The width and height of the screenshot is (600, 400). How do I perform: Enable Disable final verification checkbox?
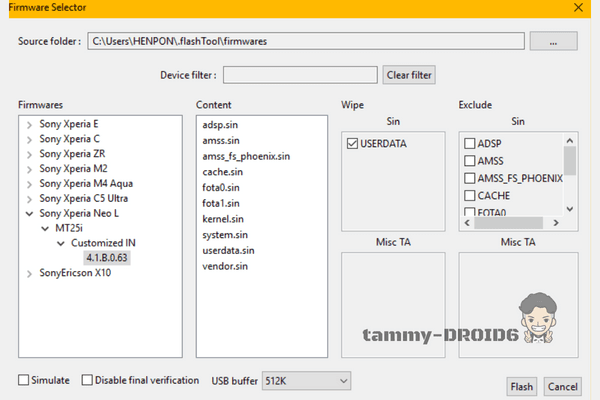pyautogui.click(x=87, y=380)
